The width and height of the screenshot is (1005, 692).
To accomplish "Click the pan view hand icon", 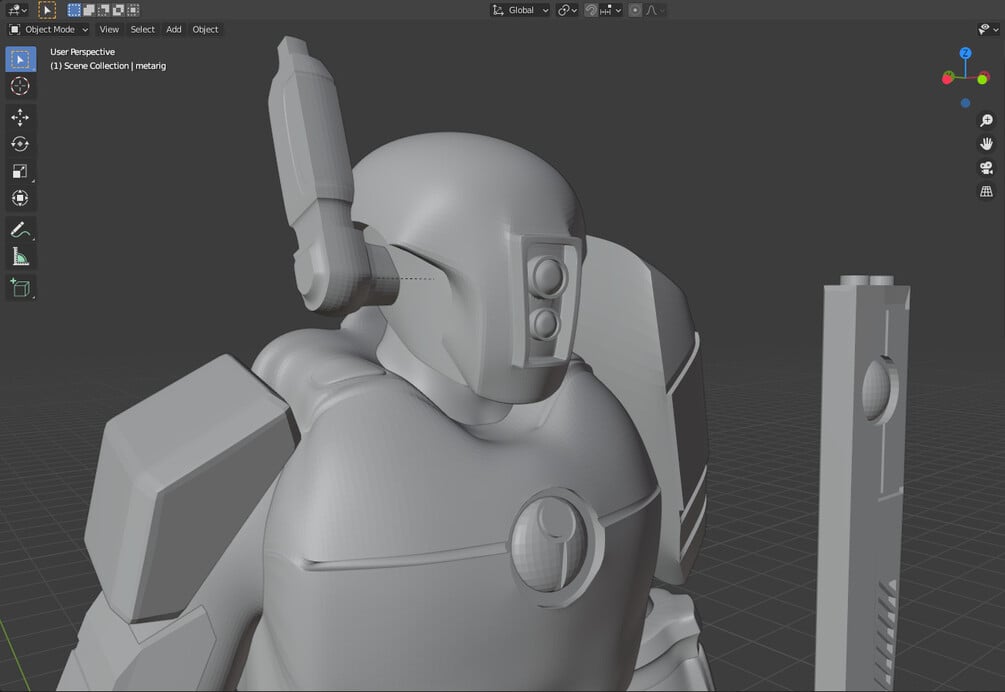I will click(986, 144).
